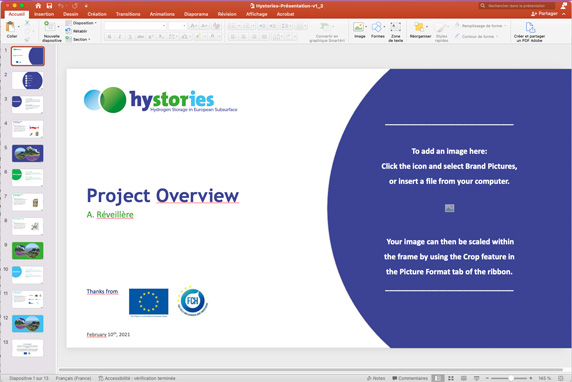This screenshot has height=382, width=572.
Task: Toggle underline (S) formatting
Action: 130,36
